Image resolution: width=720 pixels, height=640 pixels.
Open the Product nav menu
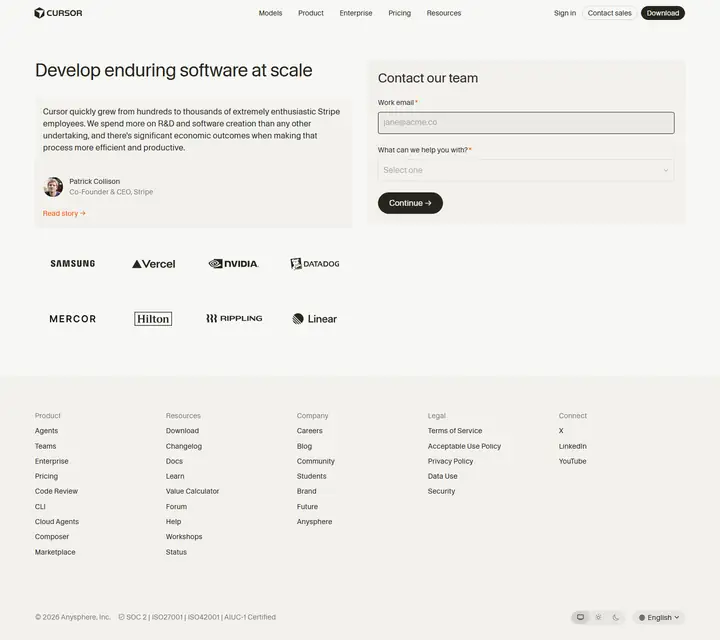tap(311, 13)
